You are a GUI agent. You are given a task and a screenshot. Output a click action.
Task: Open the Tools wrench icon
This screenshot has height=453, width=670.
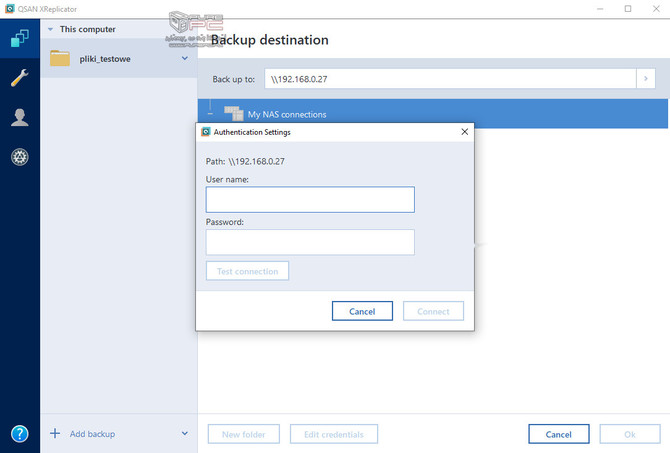pyautogui.click(x=20, y=79)
